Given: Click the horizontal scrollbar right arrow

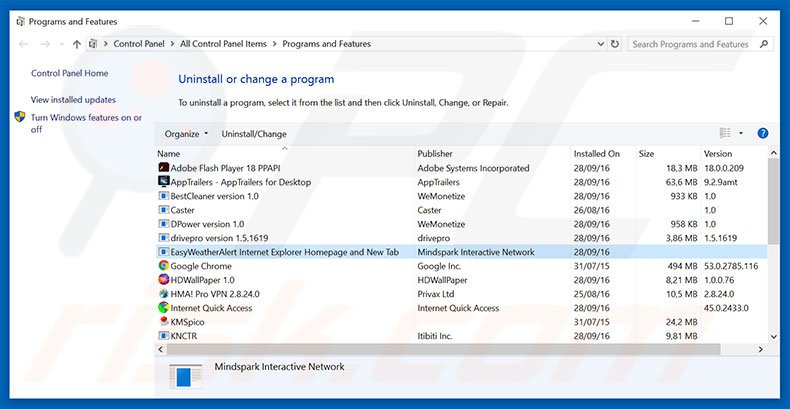Looking at the screenshot, I should [761, 349].
